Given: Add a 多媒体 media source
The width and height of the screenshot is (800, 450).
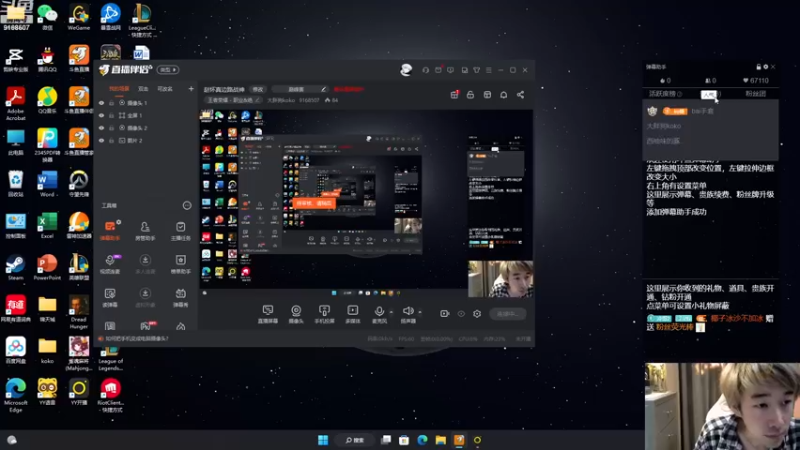Looking at the screenshot, I should 353,314.
